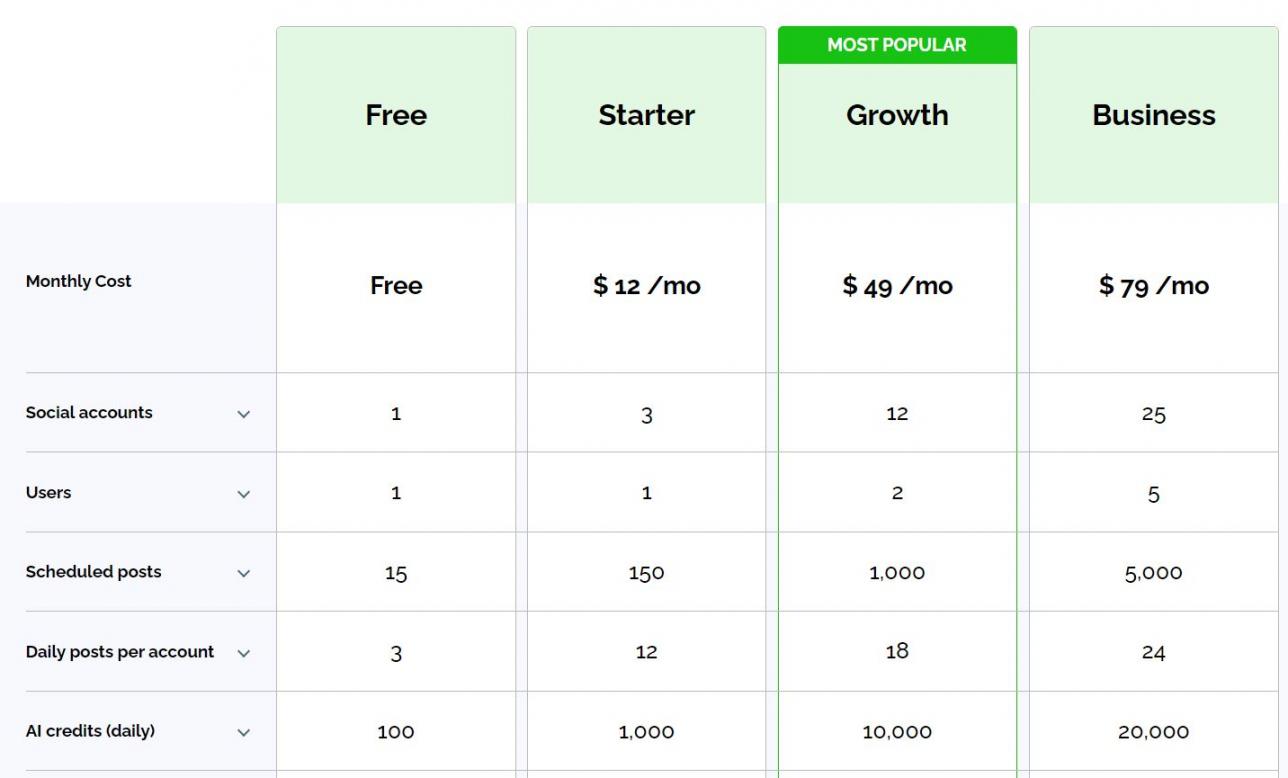Select the Growth plan column header
This screenshot has width=1288, height=778.
[897, 115]
